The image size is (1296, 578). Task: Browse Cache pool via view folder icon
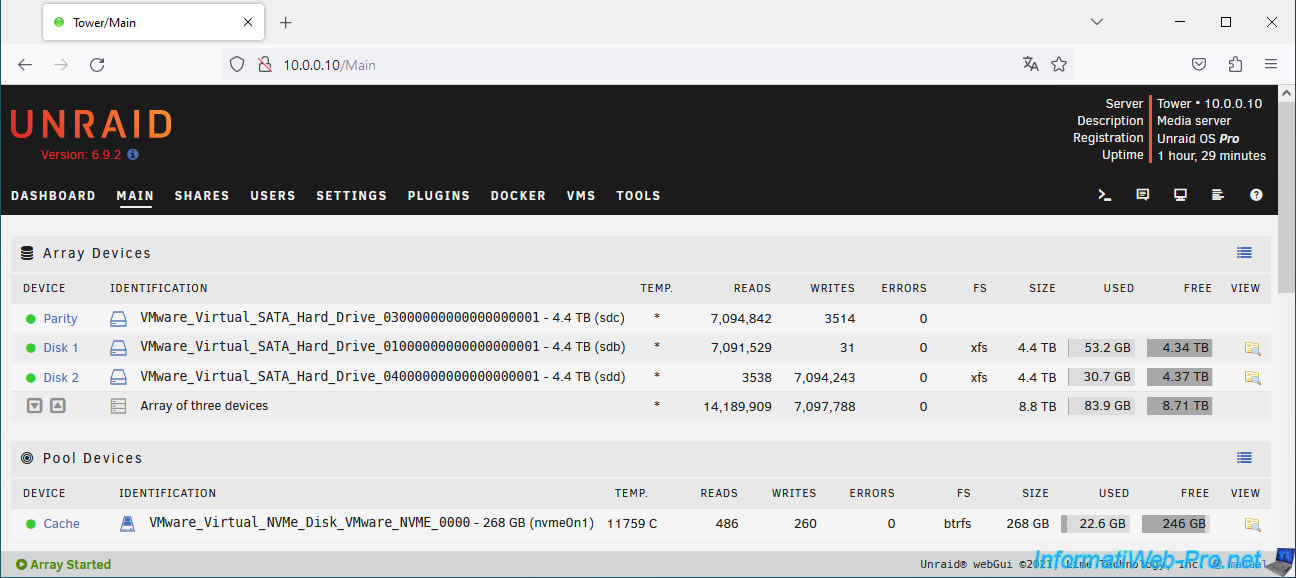1252,524
